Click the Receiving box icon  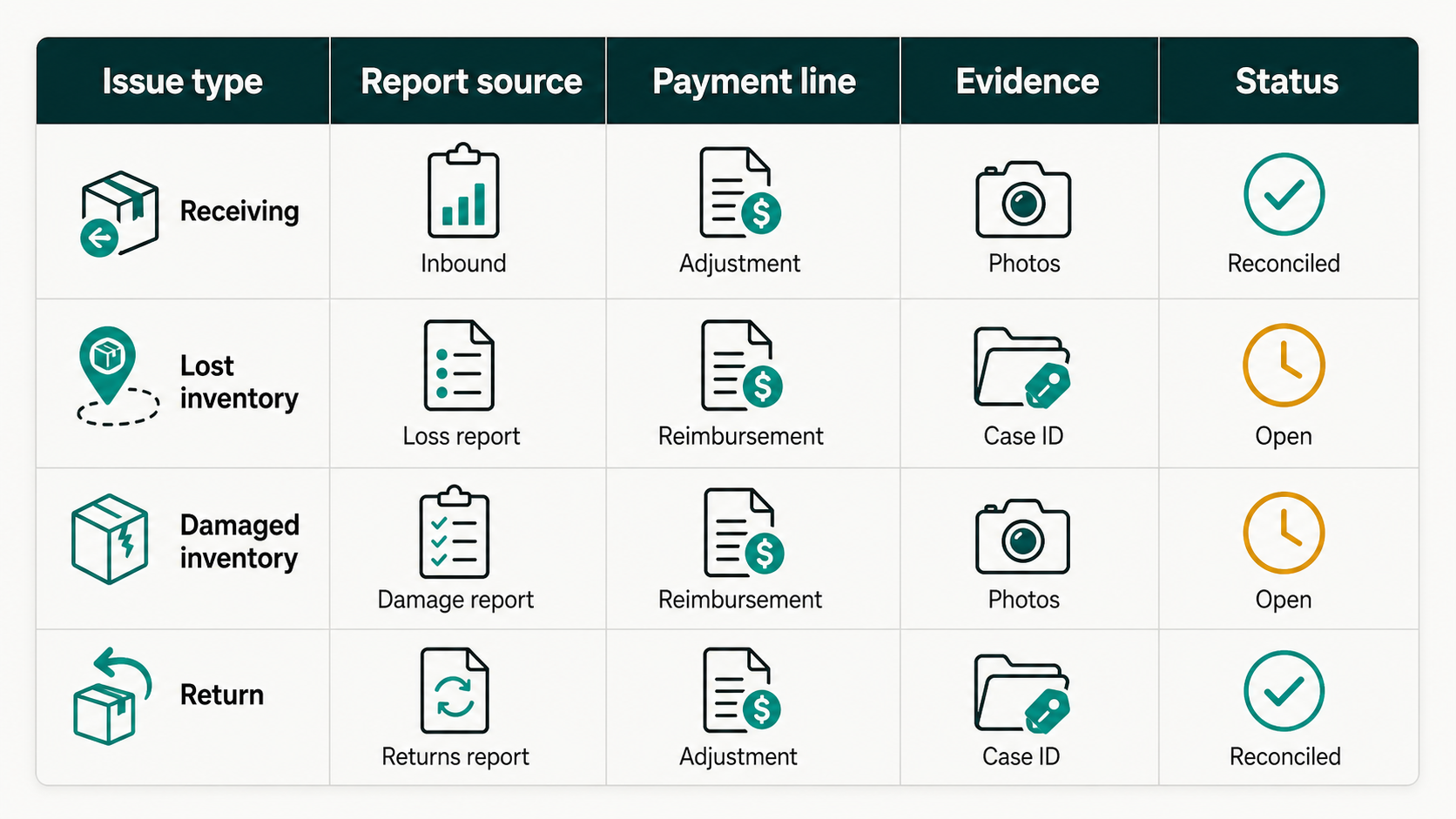pyautogui.click(x=119, y=213)
